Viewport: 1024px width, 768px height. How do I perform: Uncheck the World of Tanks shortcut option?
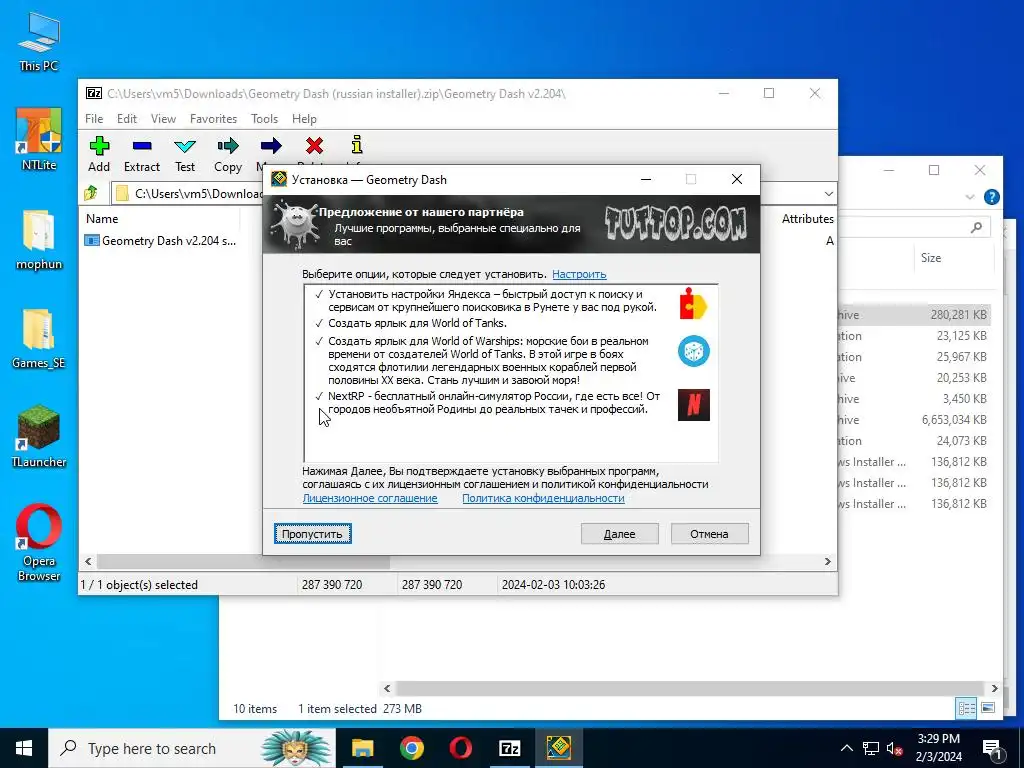[319, 323]
